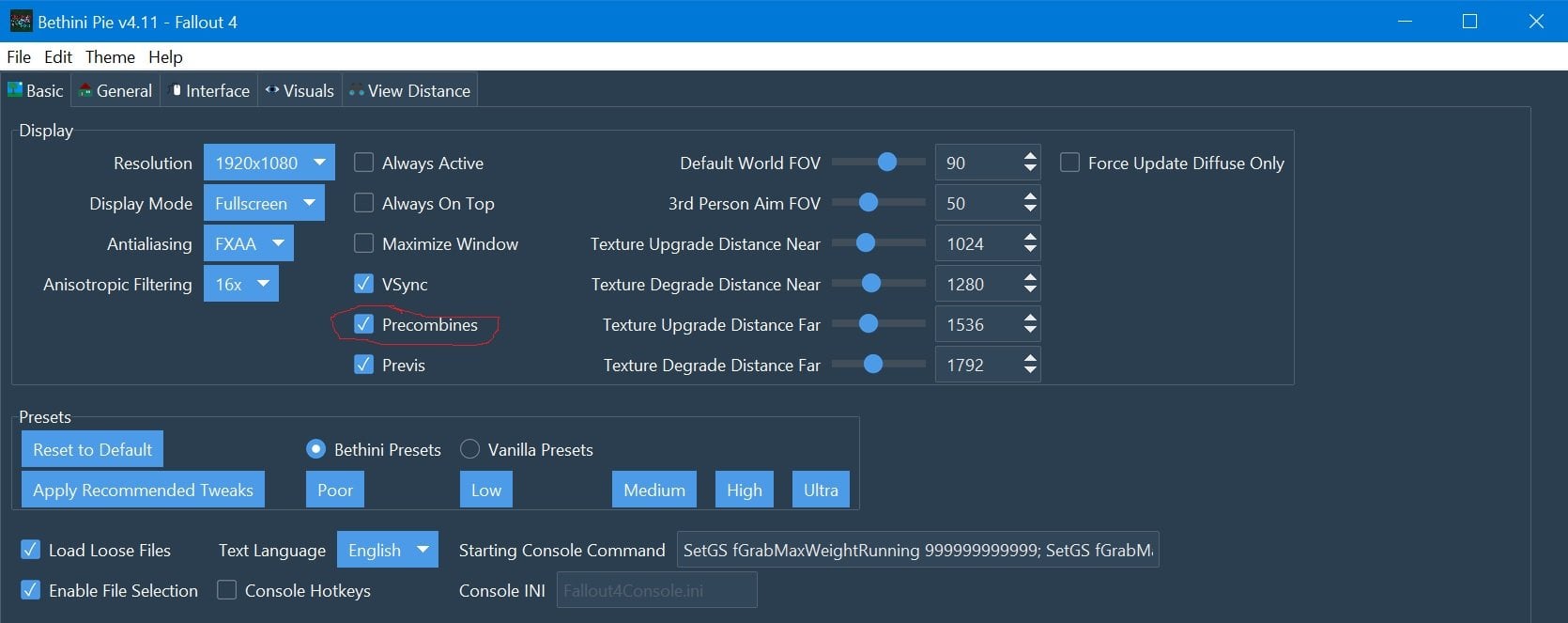
Task: Apply the Ultra preset
Action: tap(821, 490)
